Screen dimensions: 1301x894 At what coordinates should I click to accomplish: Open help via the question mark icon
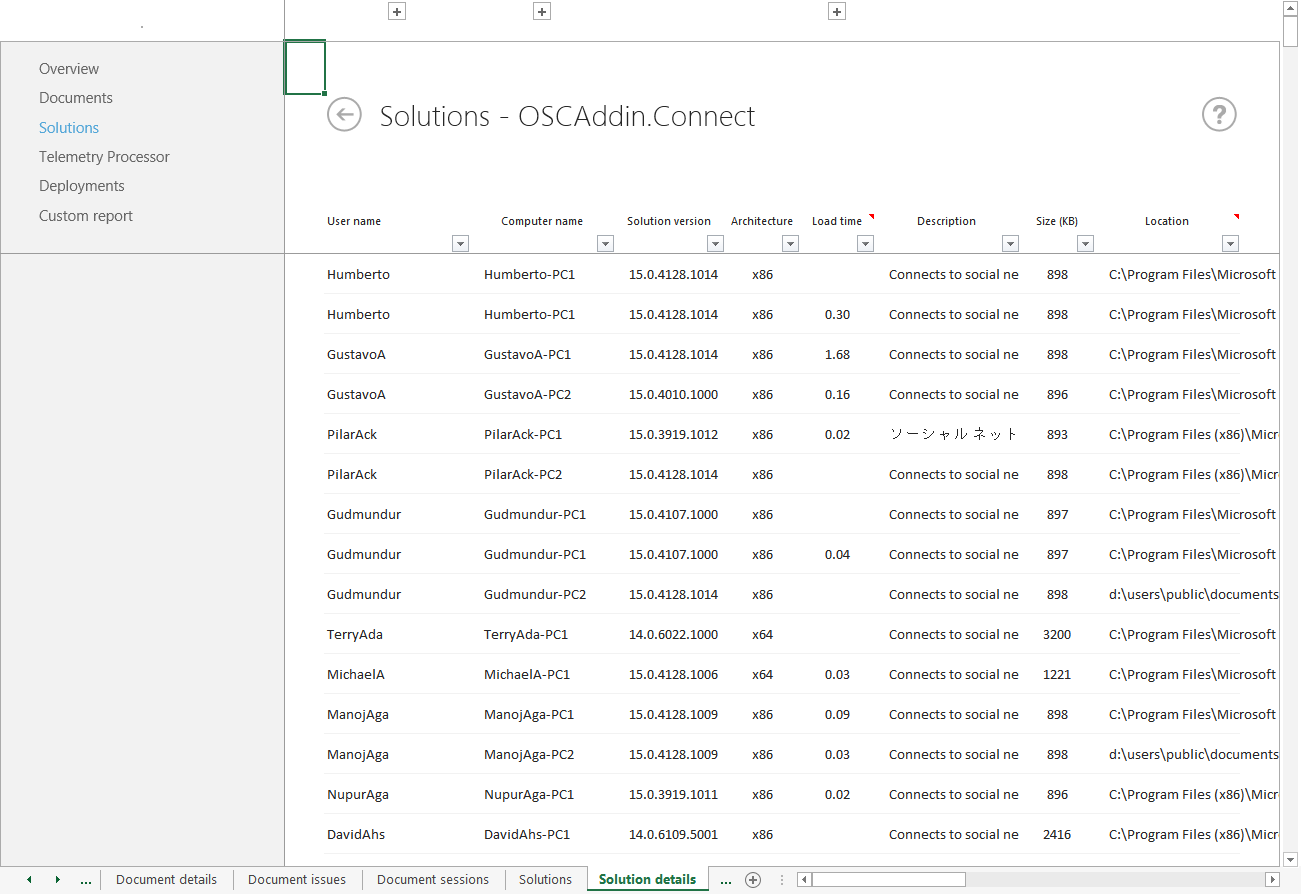(1218, 115)
